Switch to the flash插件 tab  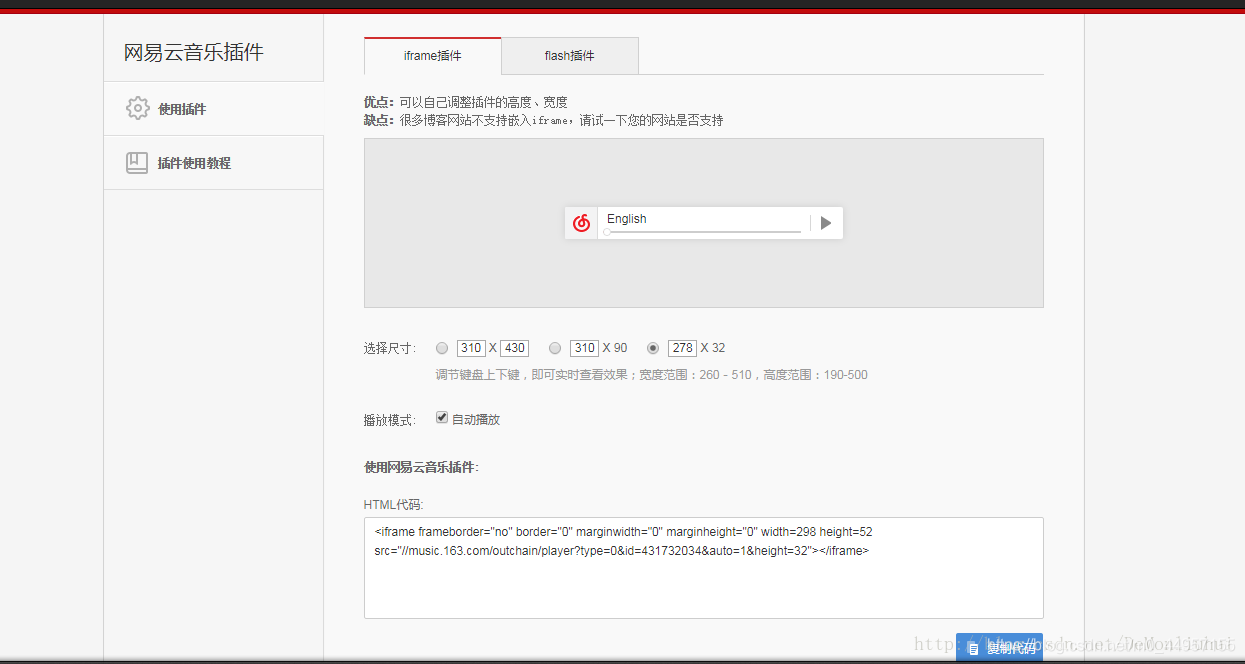[x=570, y=56]
